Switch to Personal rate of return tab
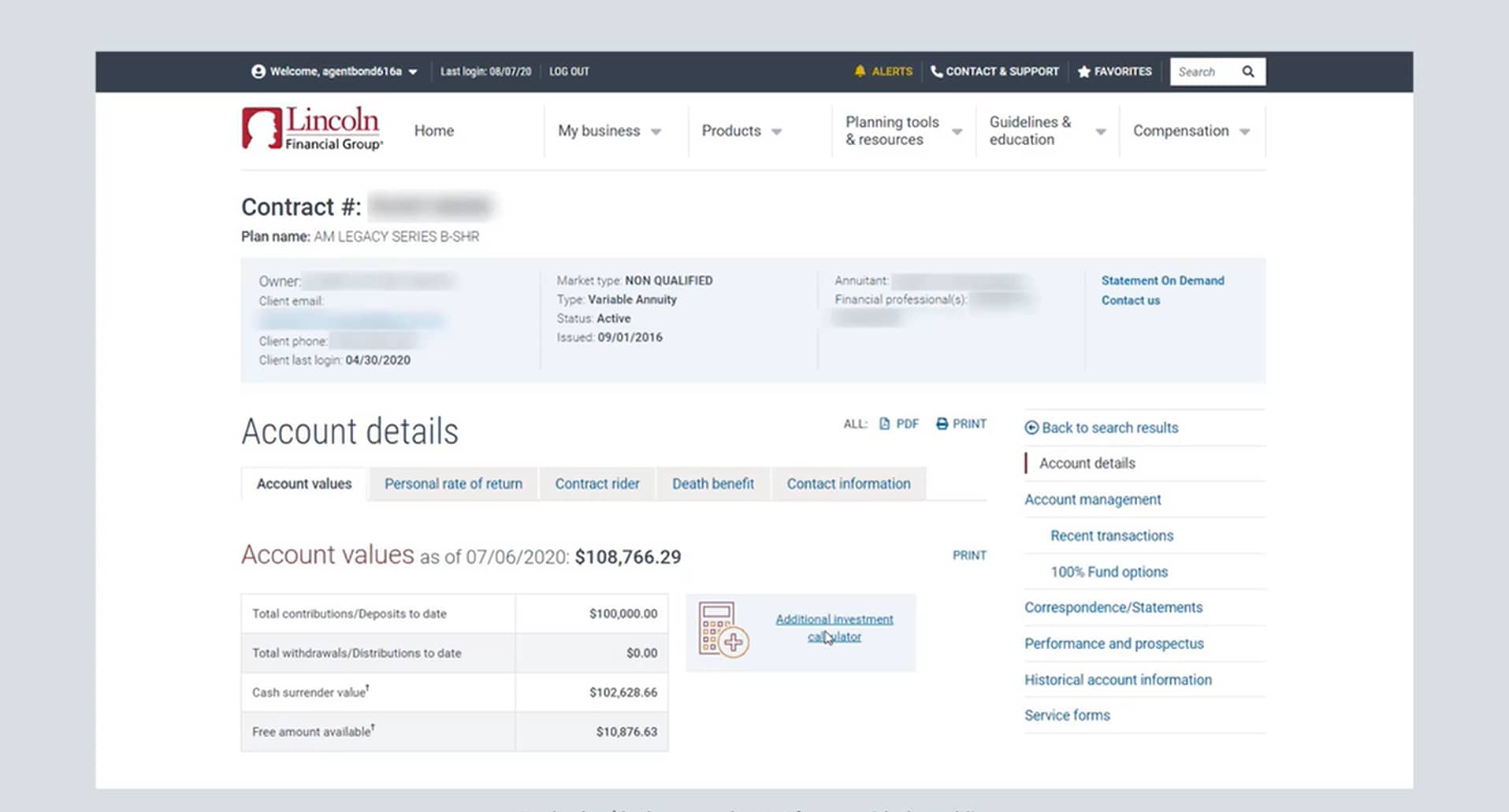1509x812 pixels. coord(453,484)
